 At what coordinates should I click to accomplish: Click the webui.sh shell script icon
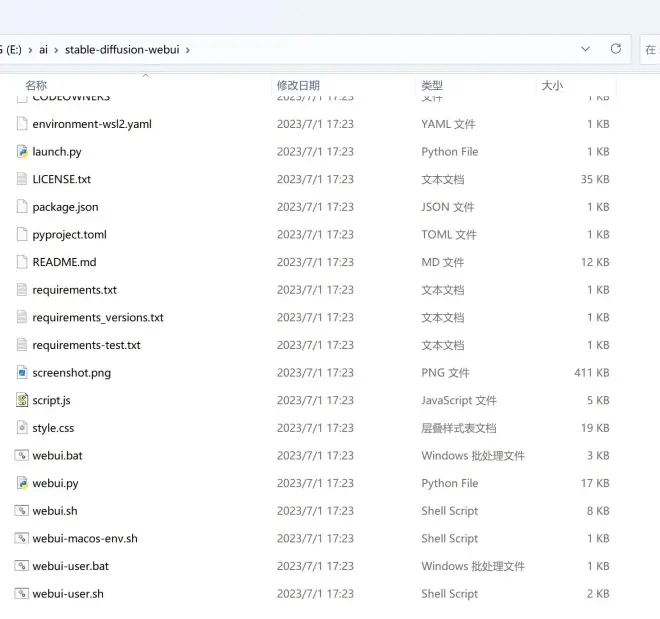22,510
